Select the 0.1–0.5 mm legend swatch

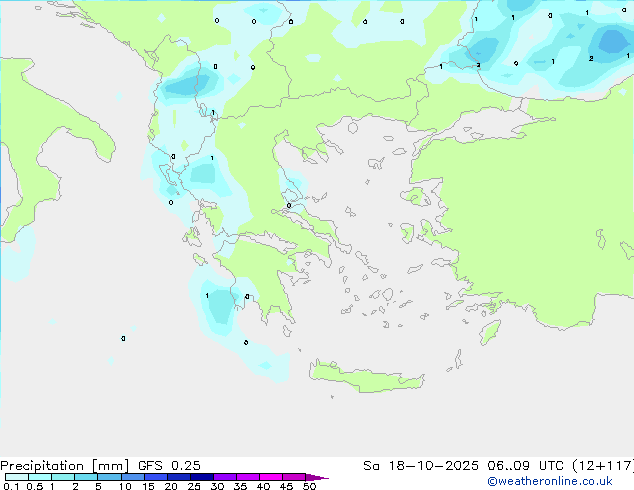(17, 477)
